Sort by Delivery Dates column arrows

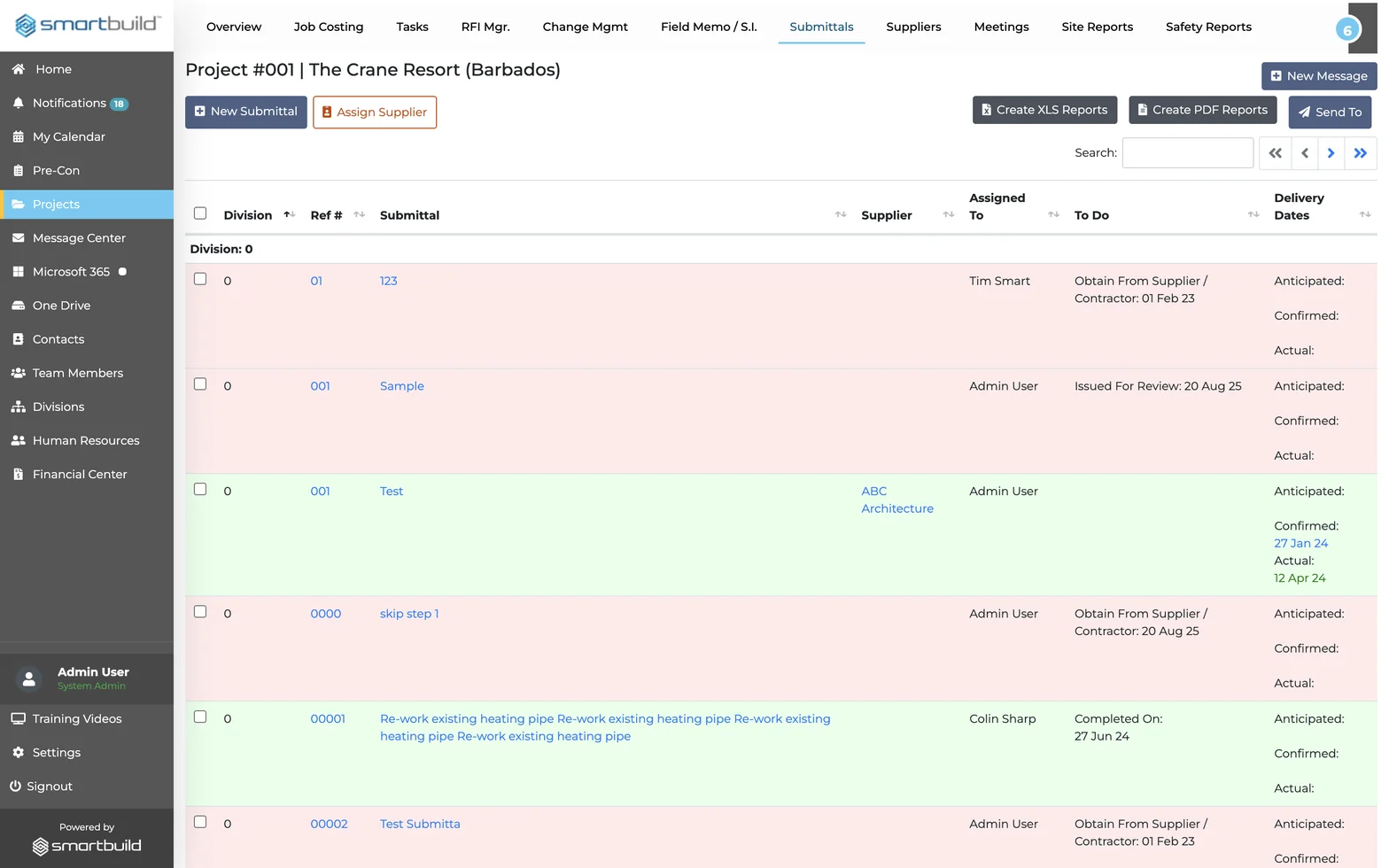[x=1365, y=214]
